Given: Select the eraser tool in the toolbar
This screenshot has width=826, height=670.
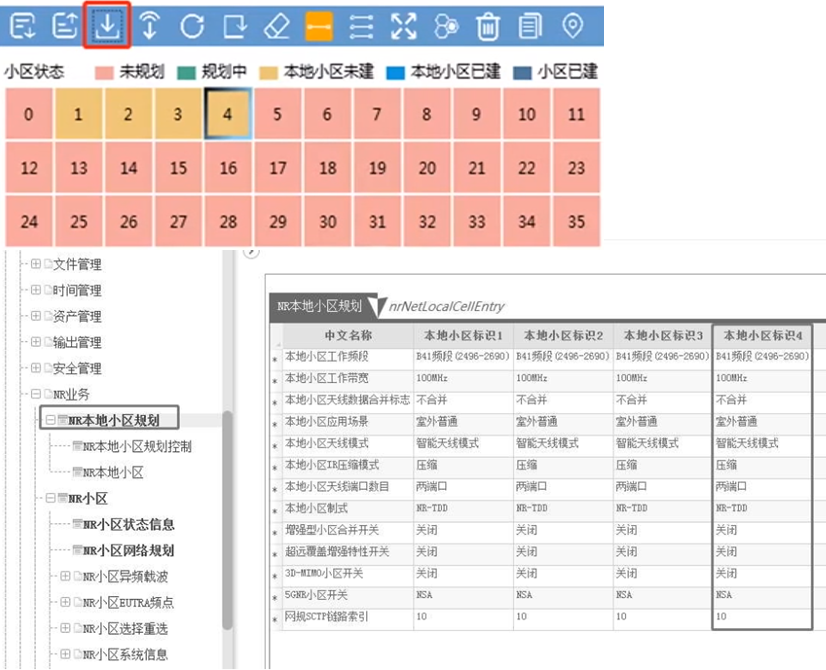Looking at the screenshot, I should click(x=277, y=25).
